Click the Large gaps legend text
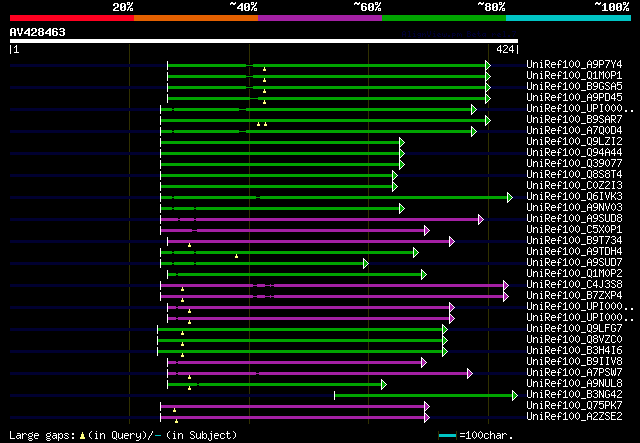Viewport: 640px width, 443px height. click(42, 435)
